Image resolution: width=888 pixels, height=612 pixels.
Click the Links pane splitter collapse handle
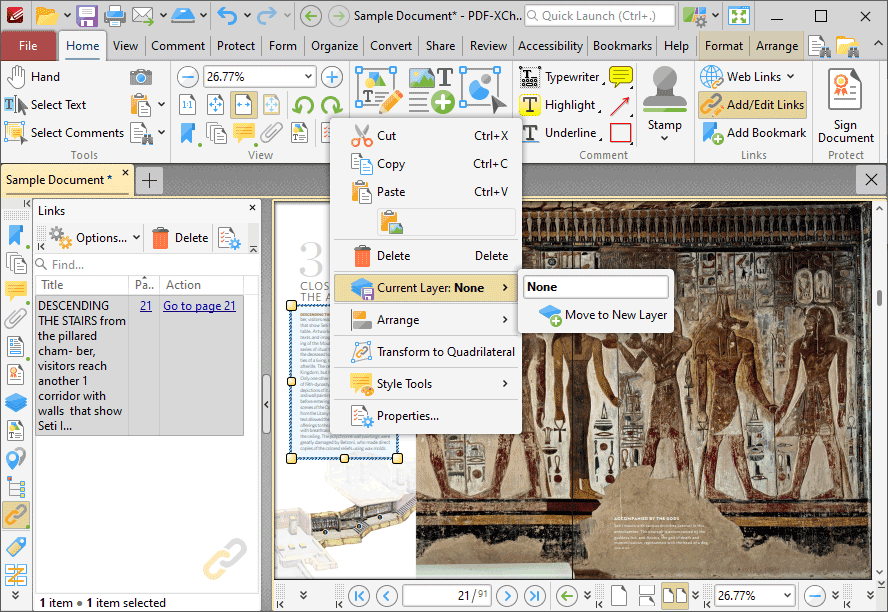266,405
